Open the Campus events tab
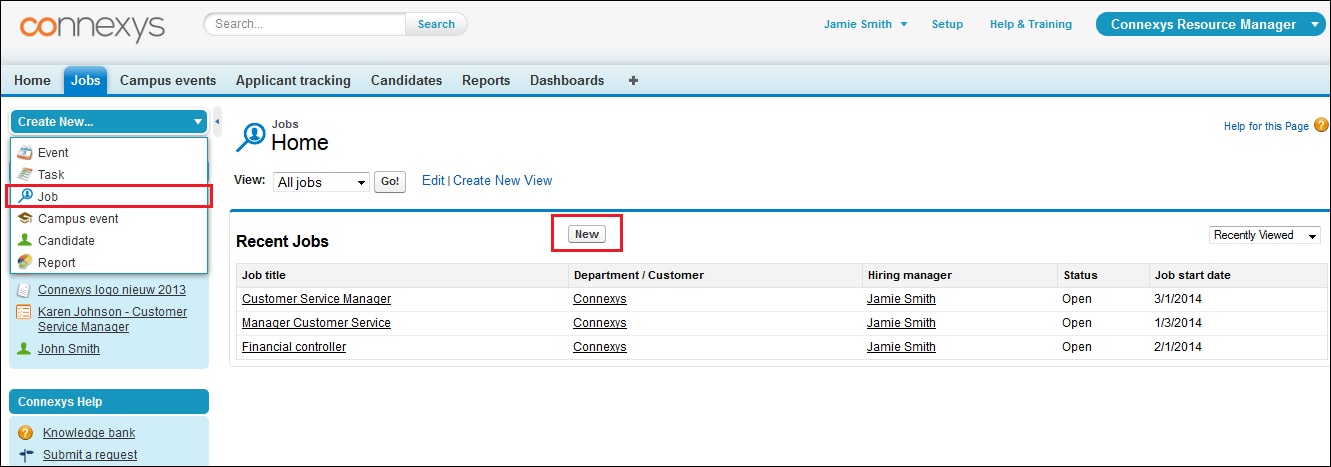The height and width of the screenshot is (467, 1331). (168, 81)
